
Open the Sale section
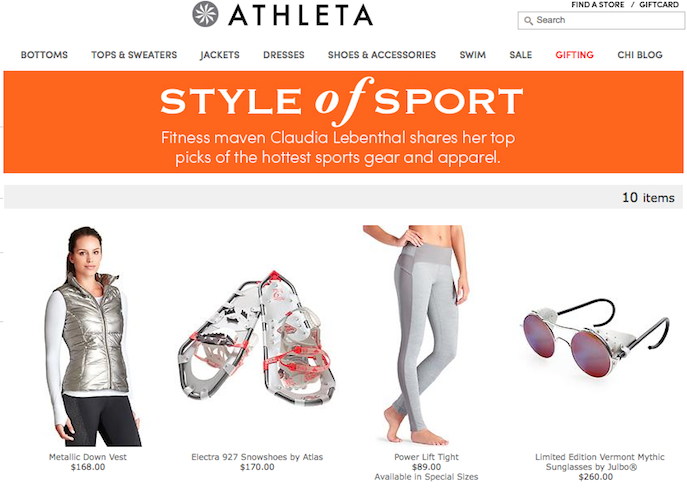click(521, 55)
